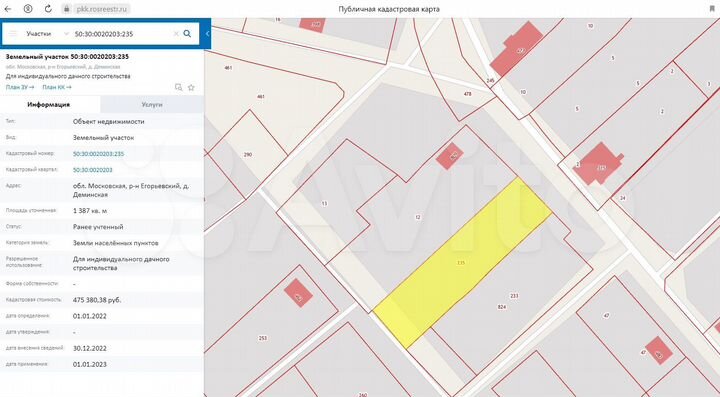Image resolution: width=720 pixels, height=397 pixels.
Task: Select the yellow highlighted parcel 235
Action: point(461,263)
